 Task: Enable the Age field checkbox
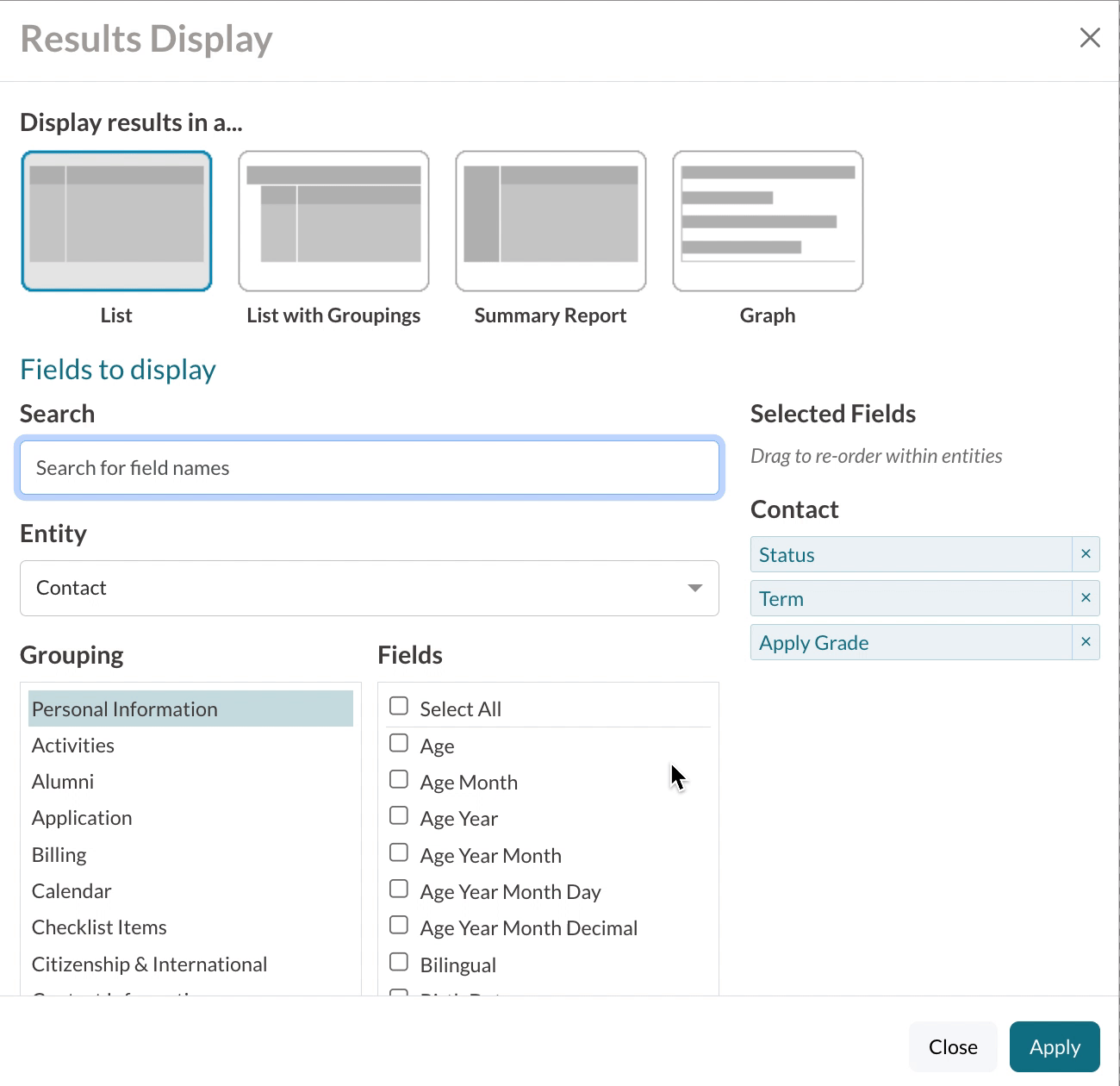pyautogui.click(x=399, y=744)
